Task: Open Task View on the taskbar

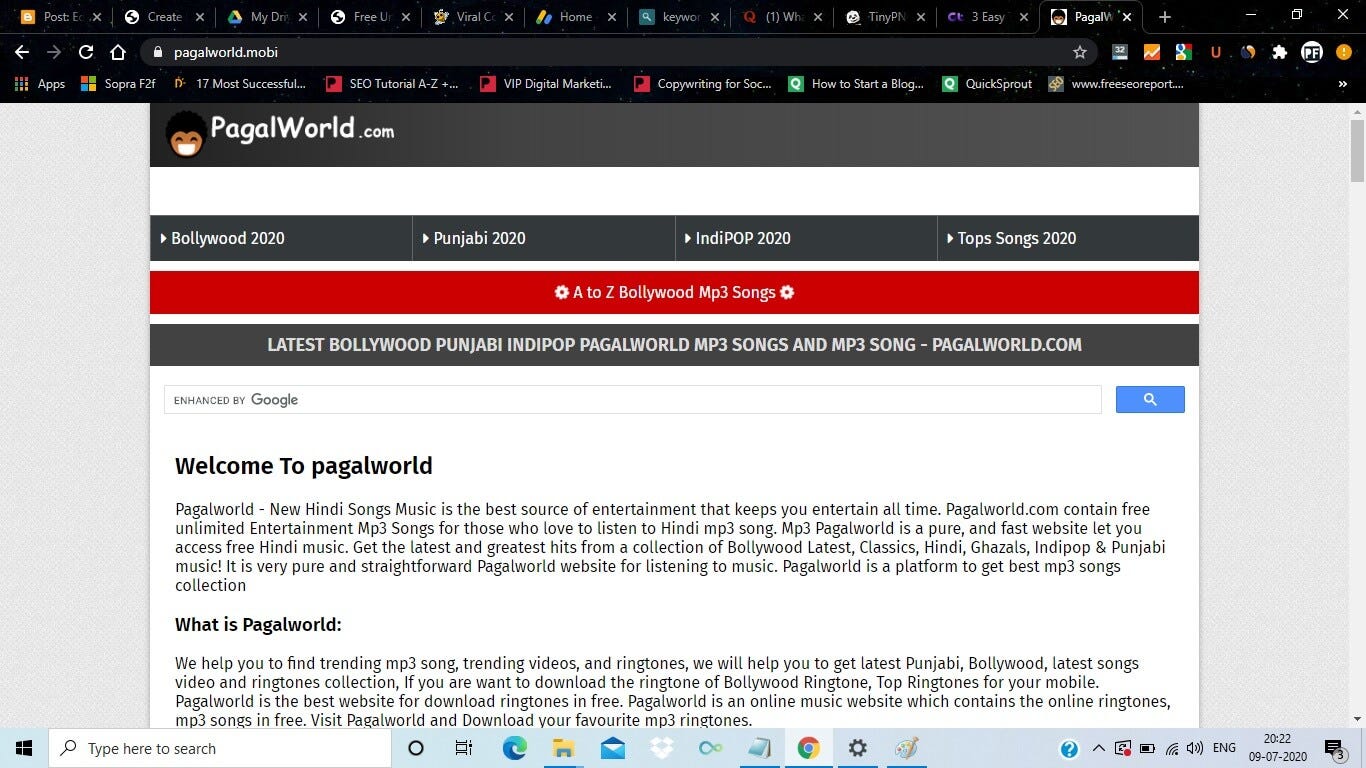Action: (x=464, y=748)
